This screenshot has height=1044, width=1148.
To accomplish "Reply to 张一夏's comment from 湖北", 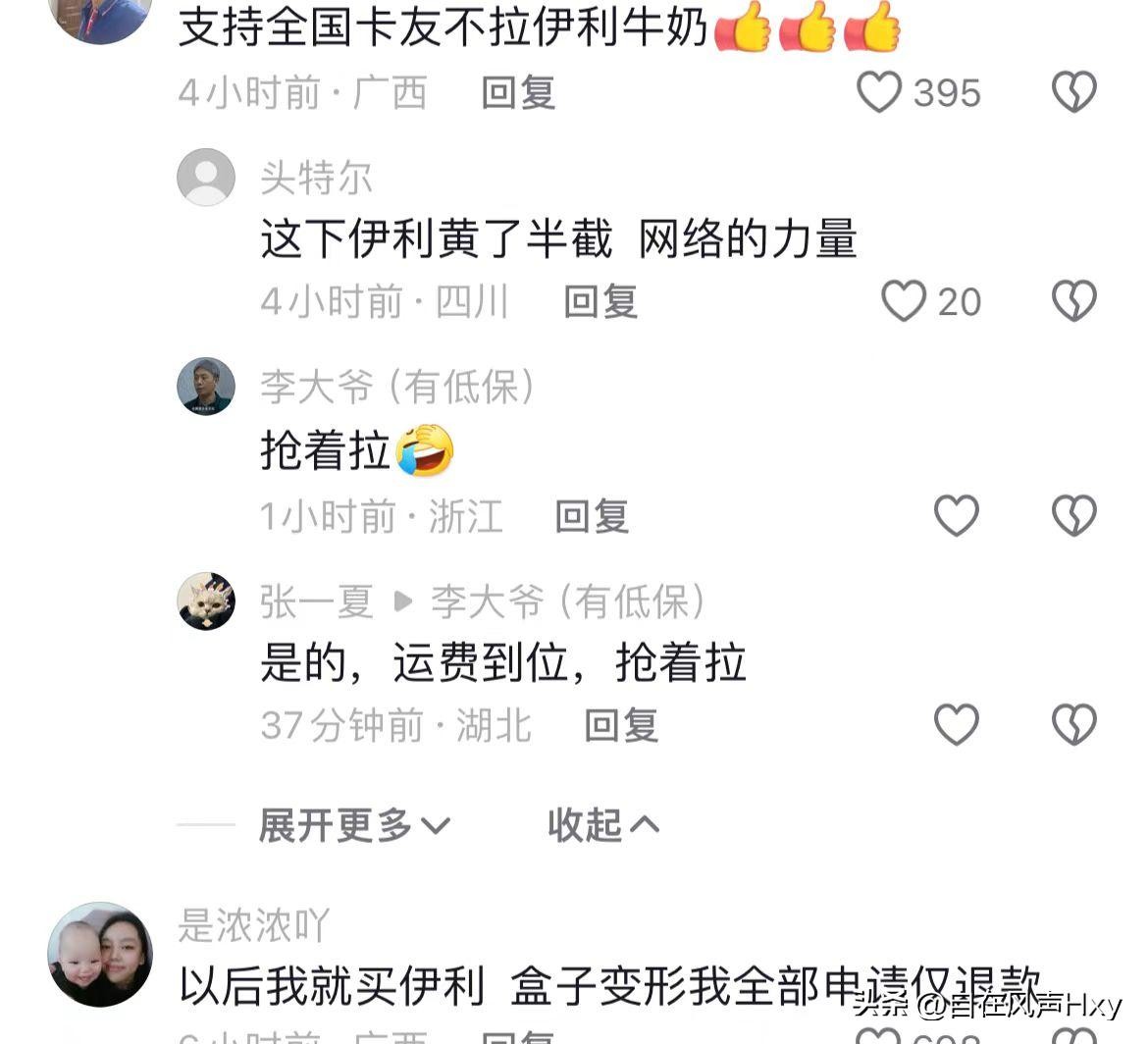I will pyautogui.click(x=621, y=725).
